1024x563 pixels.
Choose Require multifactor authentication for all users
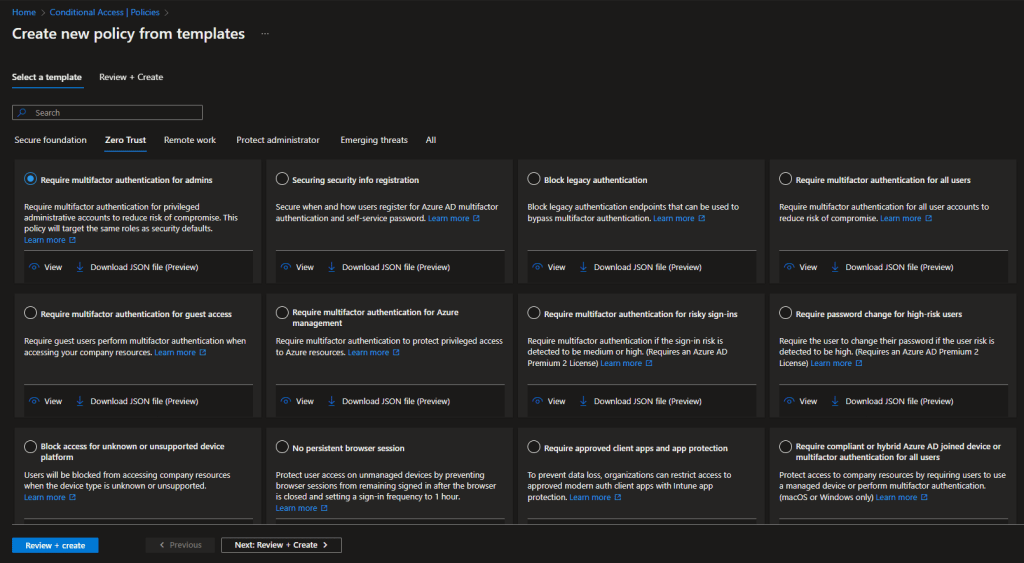(x=786, y=180)
